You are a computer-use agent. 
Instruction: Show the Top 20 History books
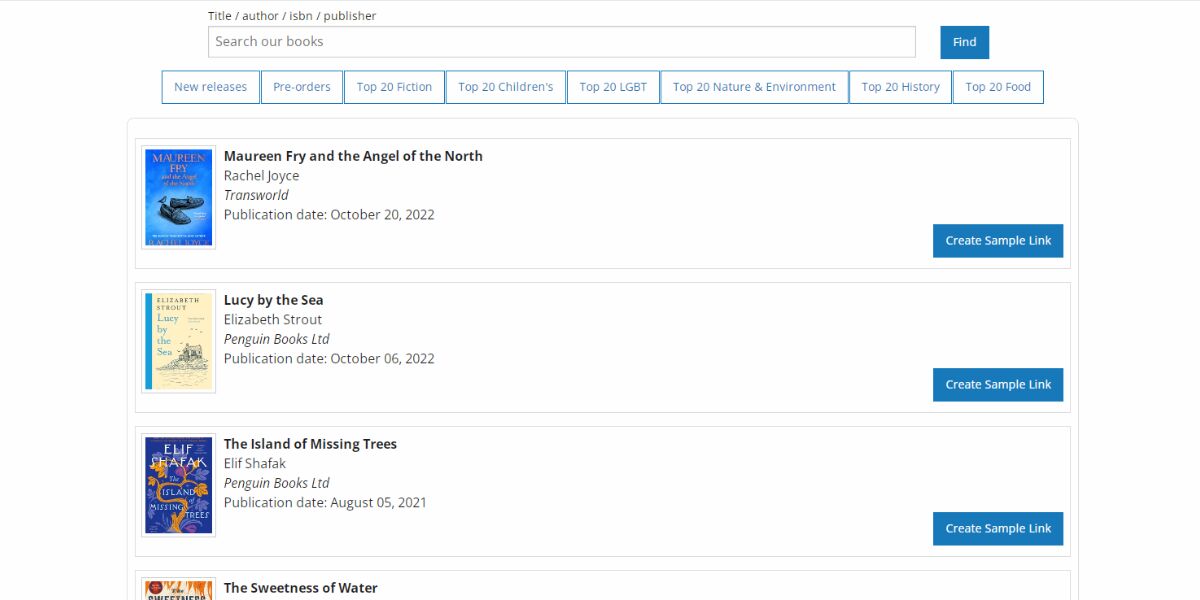click(x=900, y=87)
